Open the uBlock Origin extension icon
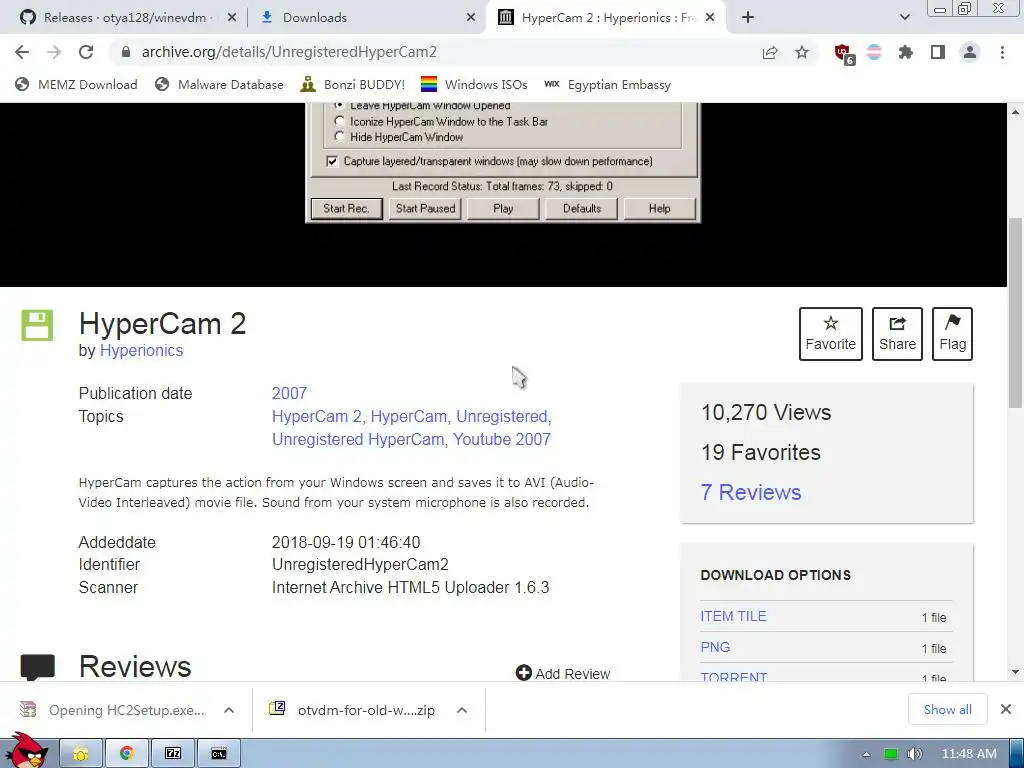1024x768 pixels. point(844,54)
